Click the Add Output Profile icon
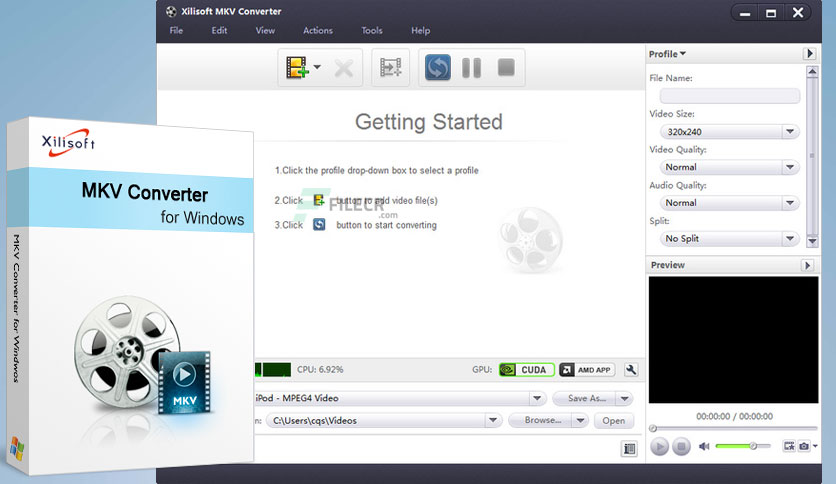Screen dimensions: 836x484 [391, 68]
